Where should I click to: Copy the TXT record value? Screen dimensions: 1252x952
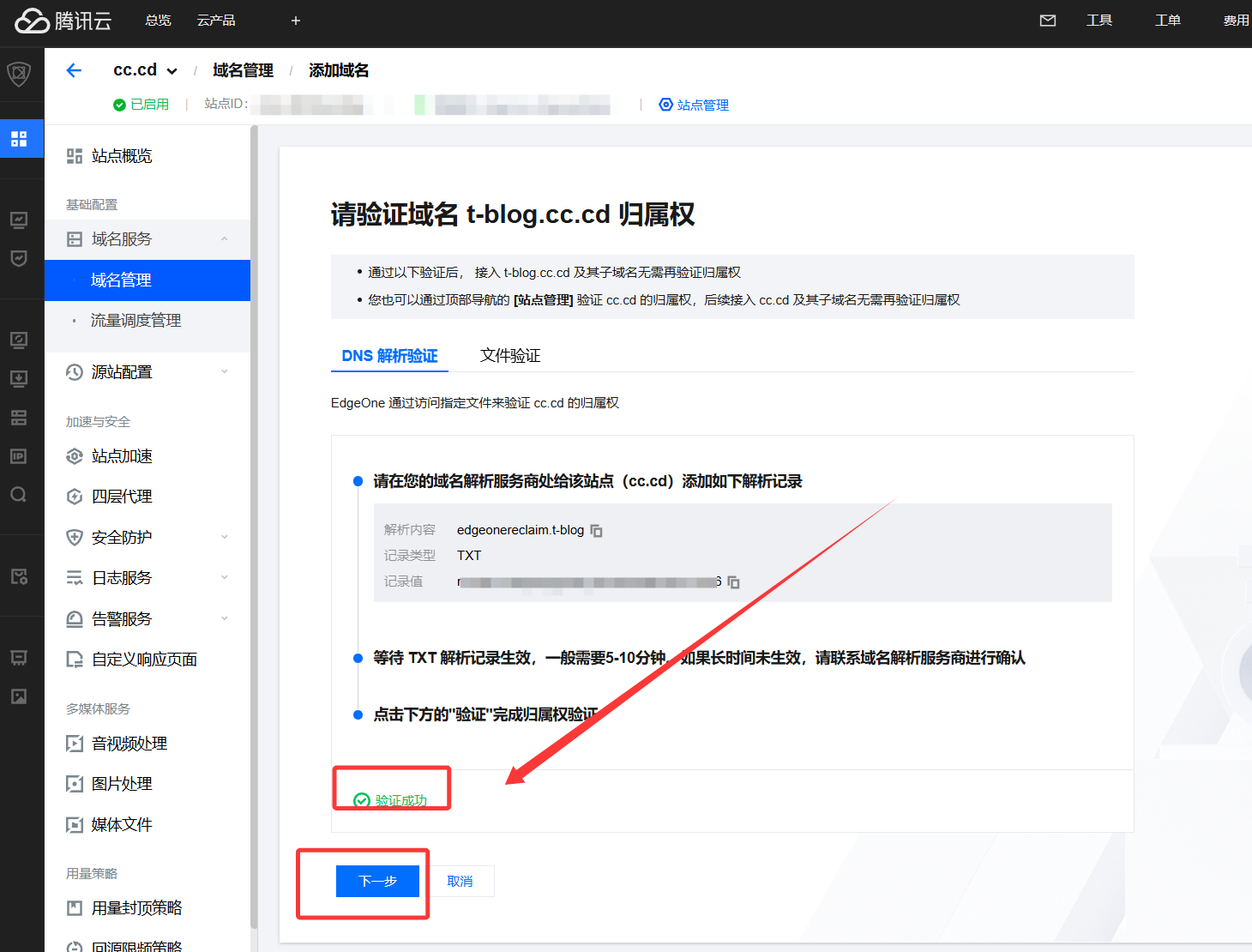point(733,582)
